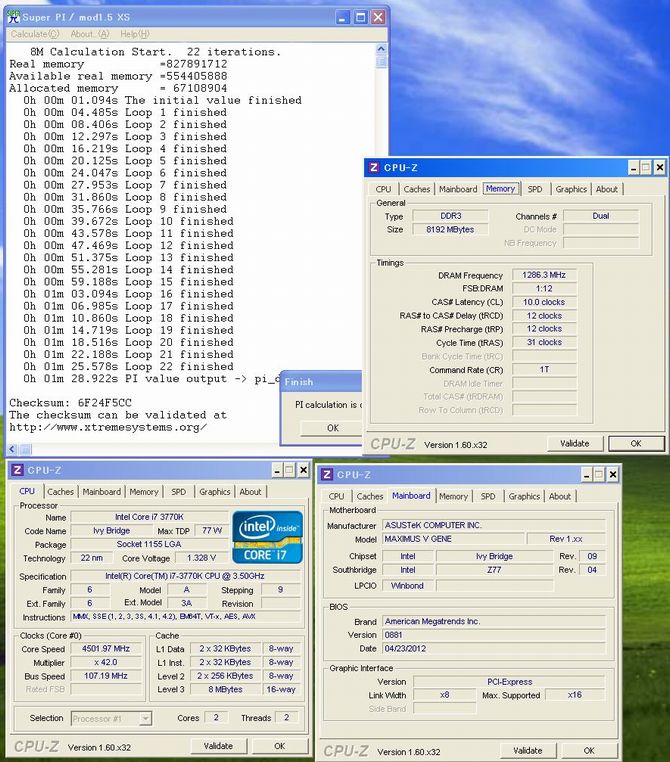
Task: Minimize the CPU-Z CPU window
Action: (277, 470)
